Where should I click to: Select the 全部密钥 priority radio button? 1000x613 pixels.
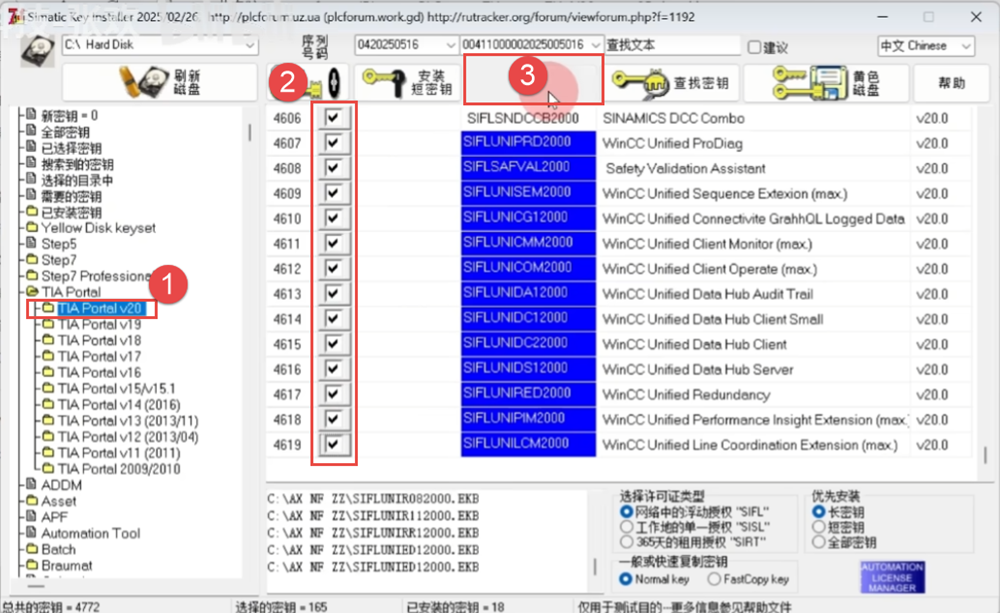[x=819, y=542]
